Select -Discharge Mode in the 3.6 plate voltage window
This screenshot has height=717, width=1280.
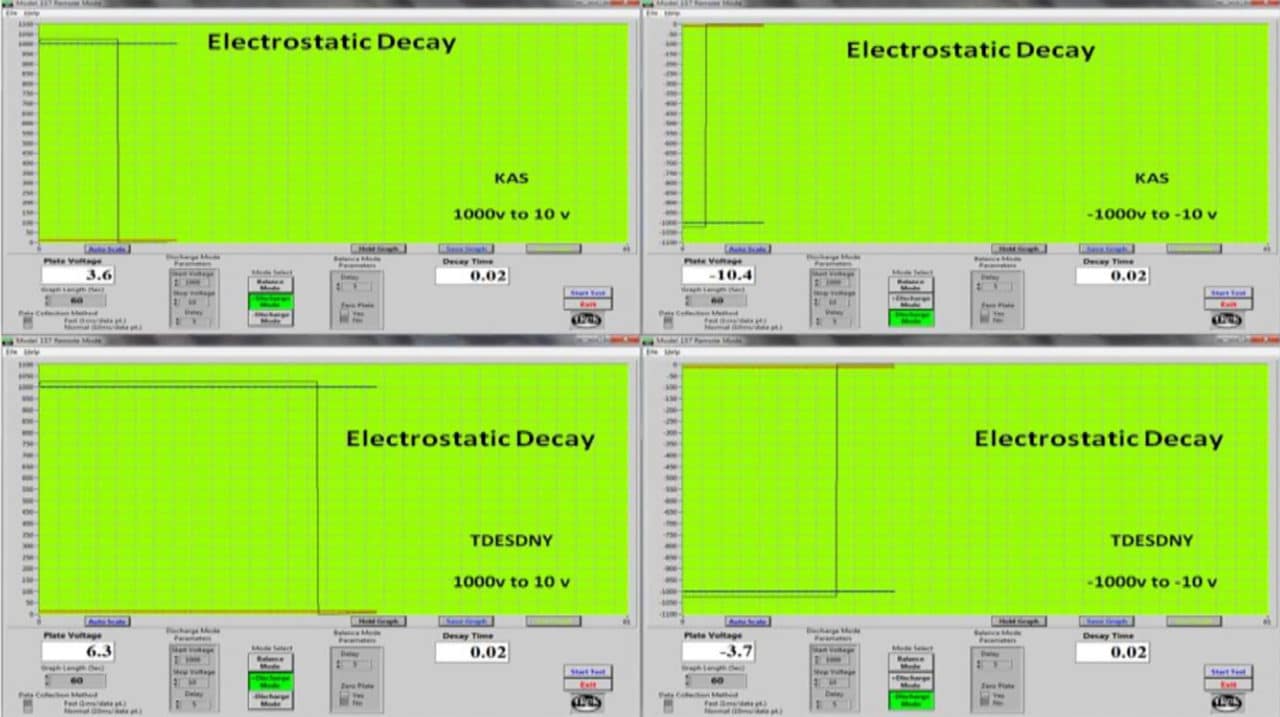[x=270, y=317]
